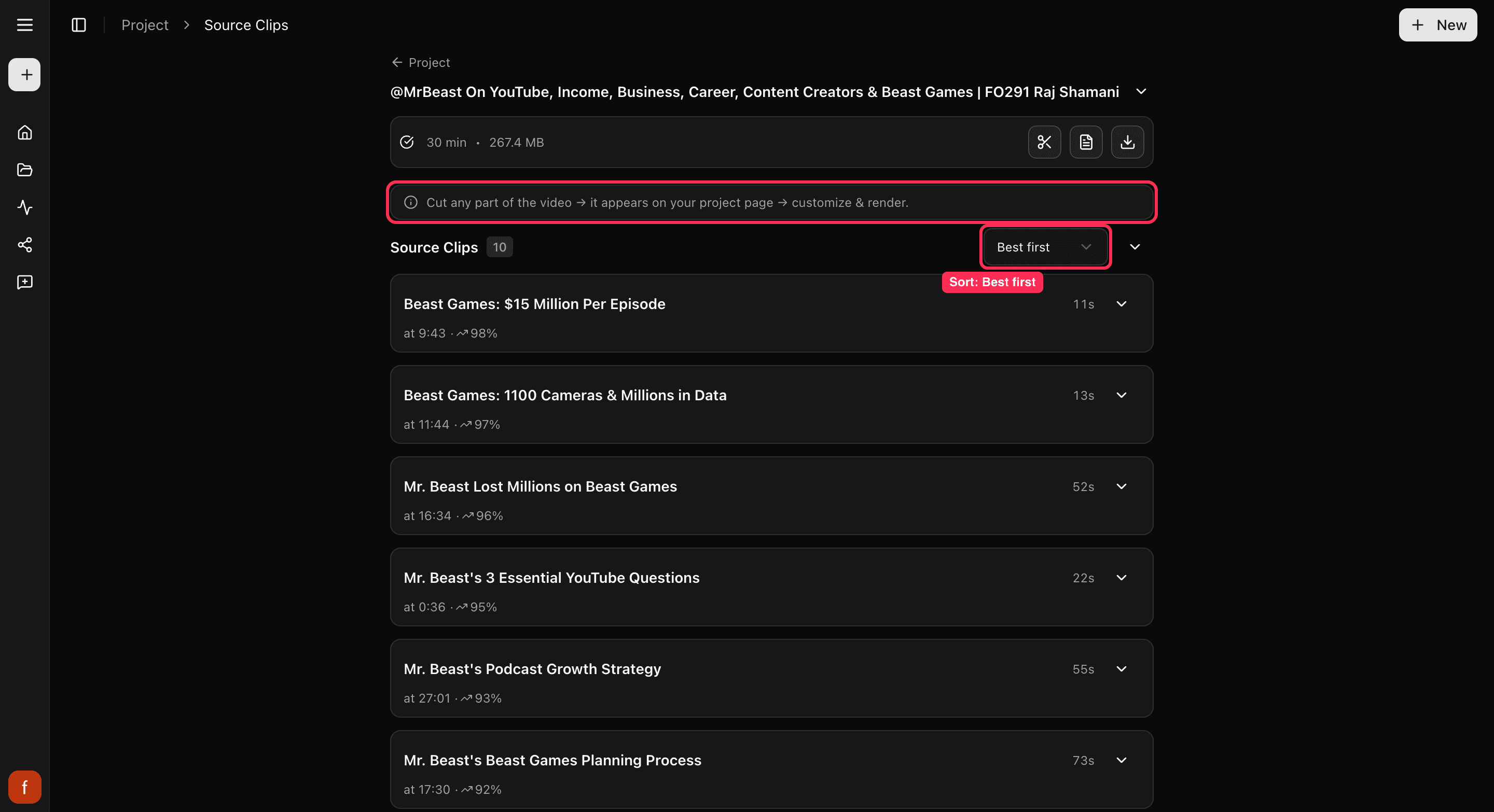Click the plus button in left sidebar

[x=24, y=75]
